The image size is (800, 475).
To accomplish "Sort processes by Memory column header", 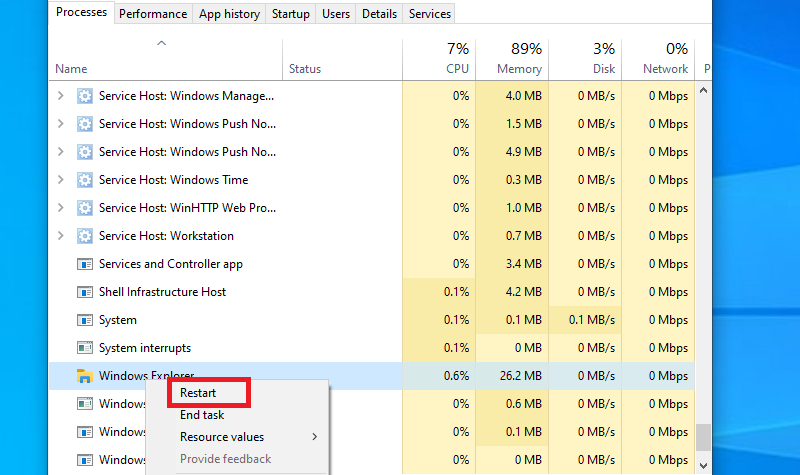I will point(512,59).
